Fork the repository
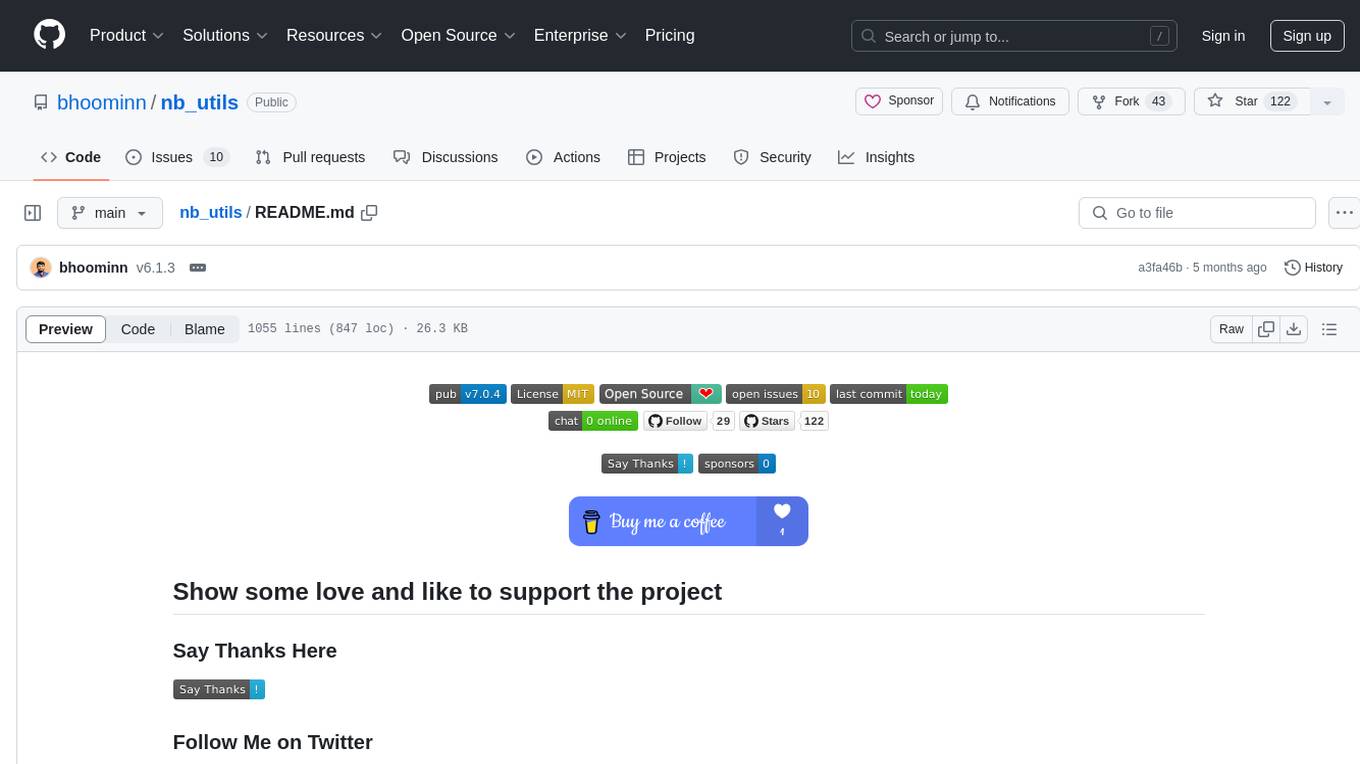This screenshot has width=1360, height=764. pos(1132,101)
